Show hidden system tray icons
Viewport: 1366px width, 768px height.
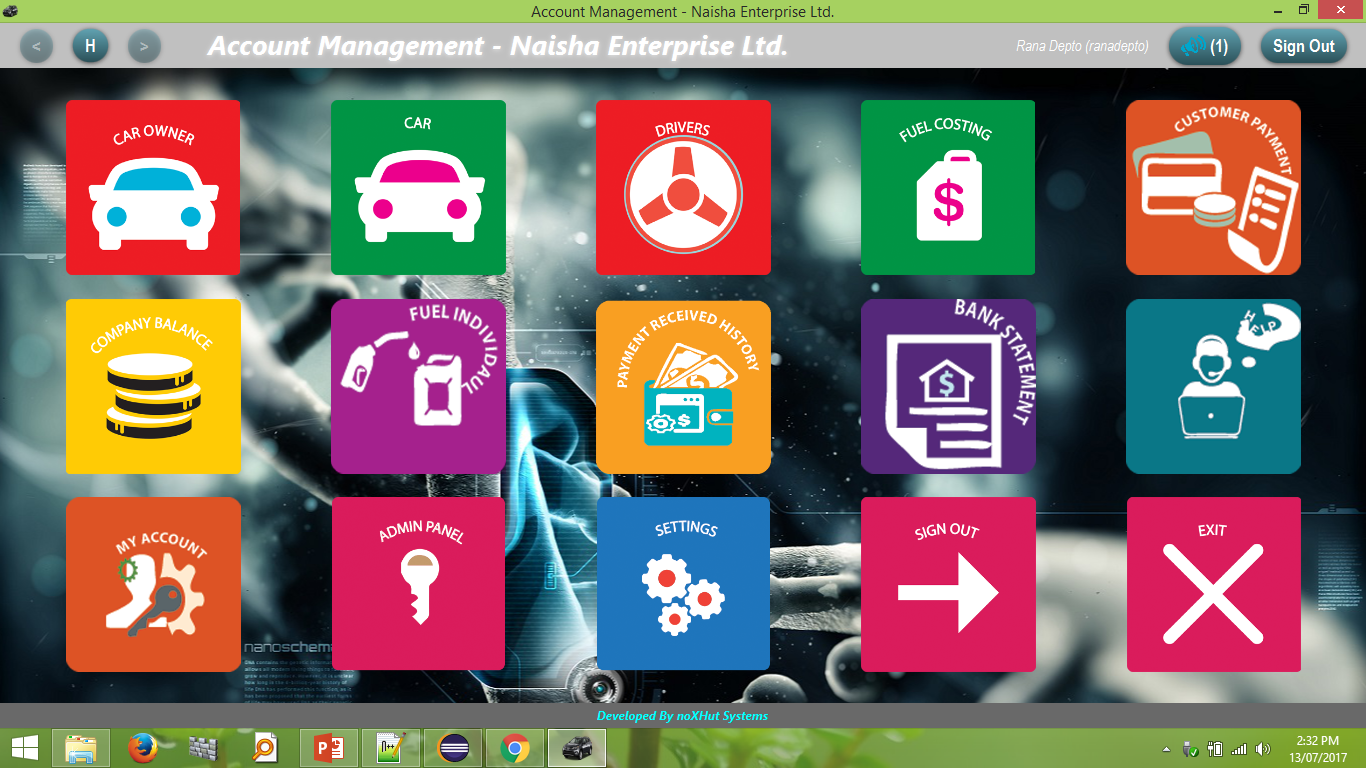pos(1165,749)
